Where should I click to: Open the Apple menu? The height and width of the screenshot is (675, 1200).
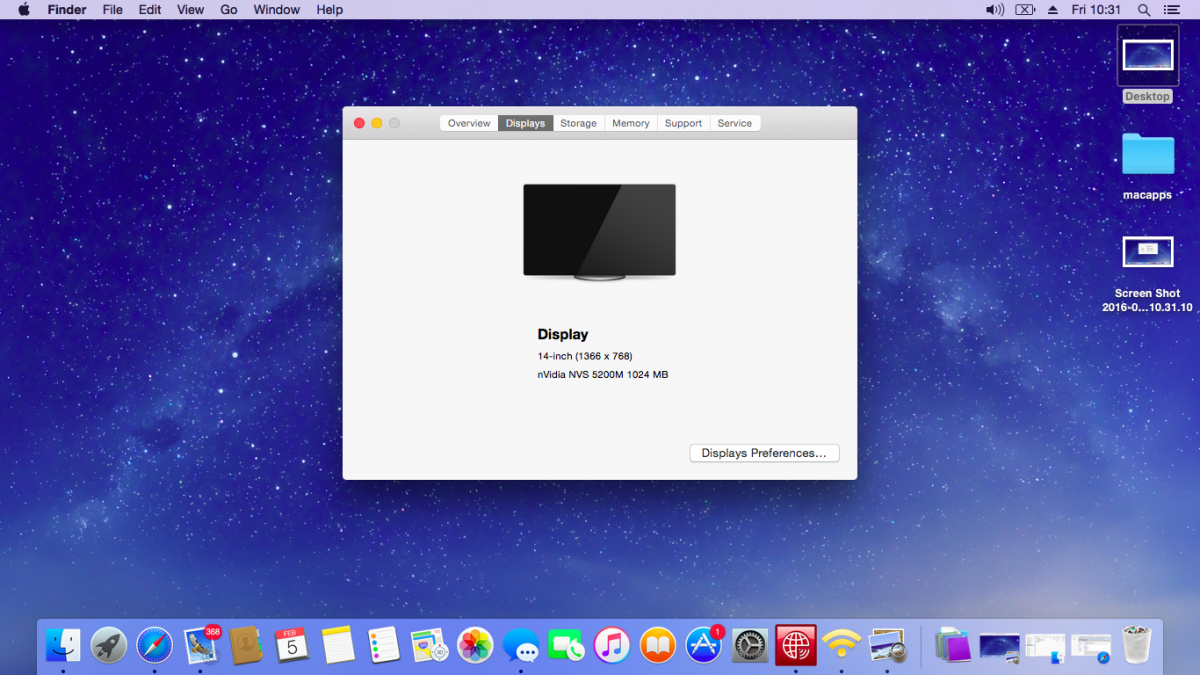pos(23,10)
